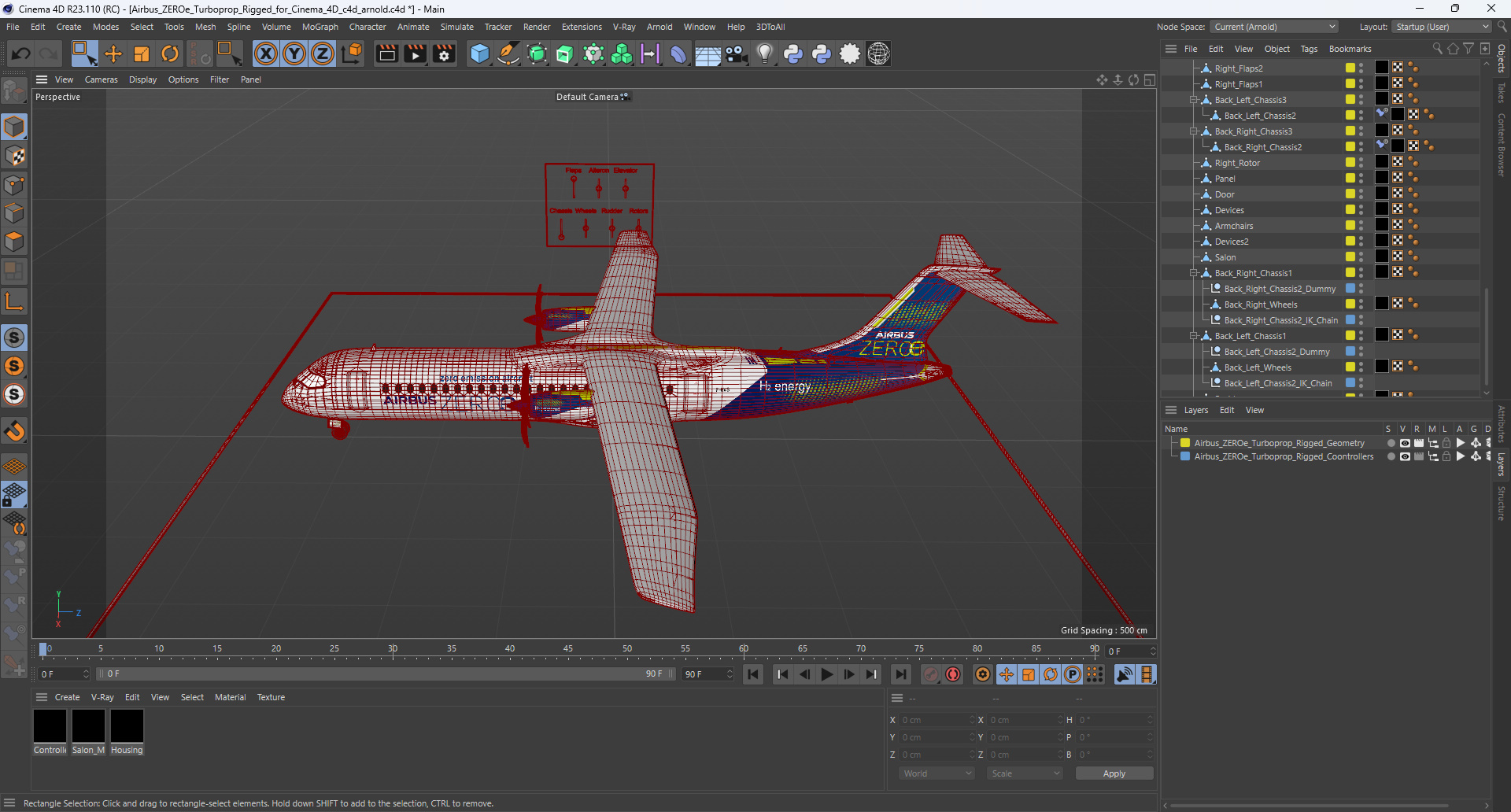Play the animation forward

click(826, 674)
